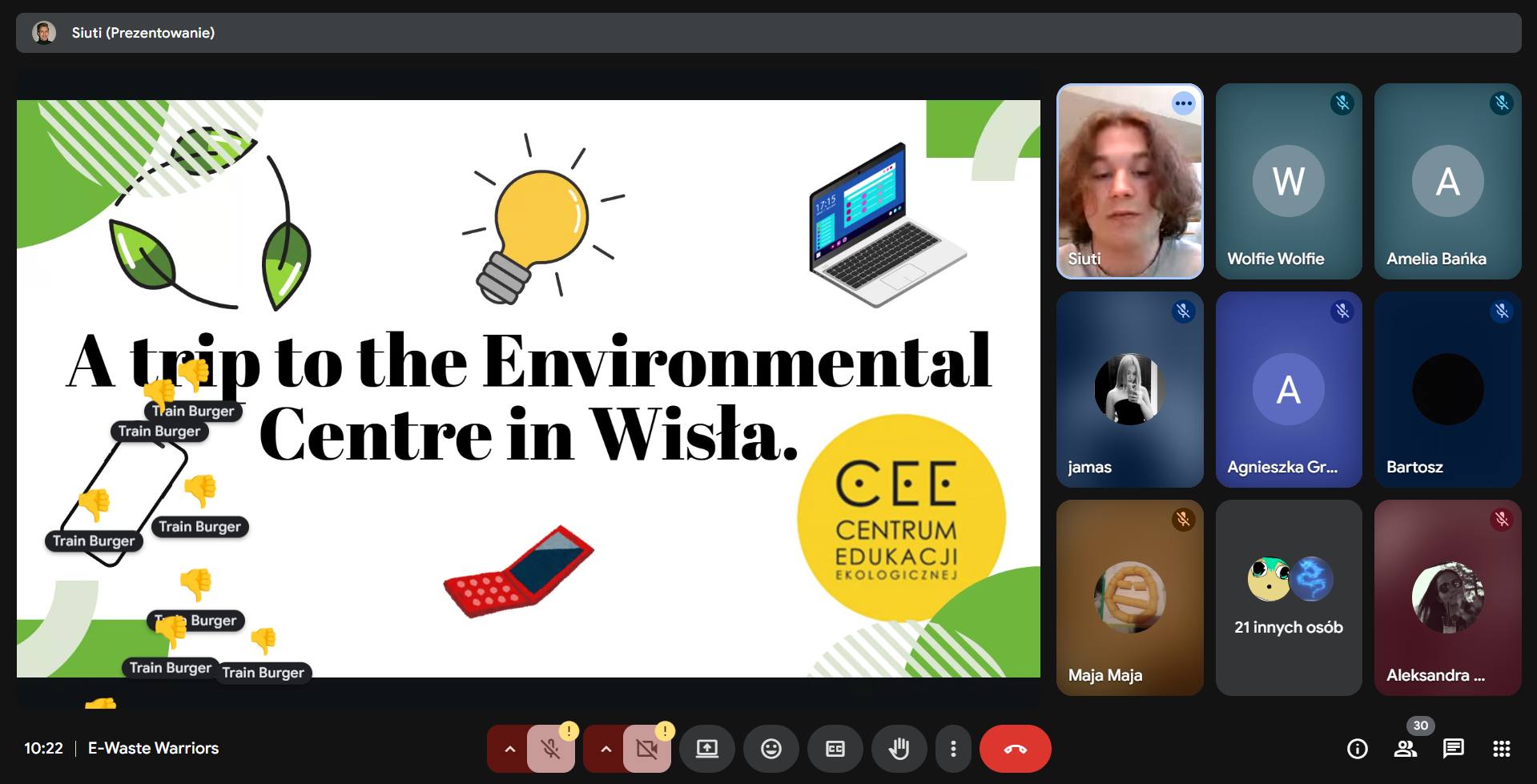1537x784 pixels.
Task: Toggle the camera on/off button
Action: 646,750
